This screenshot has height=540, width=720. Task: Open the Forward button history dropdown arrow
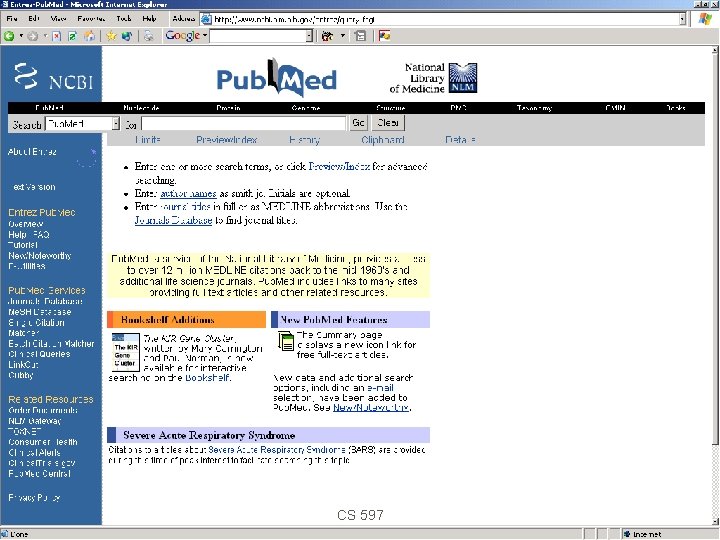pyautogui.click(x=45, y=36)
